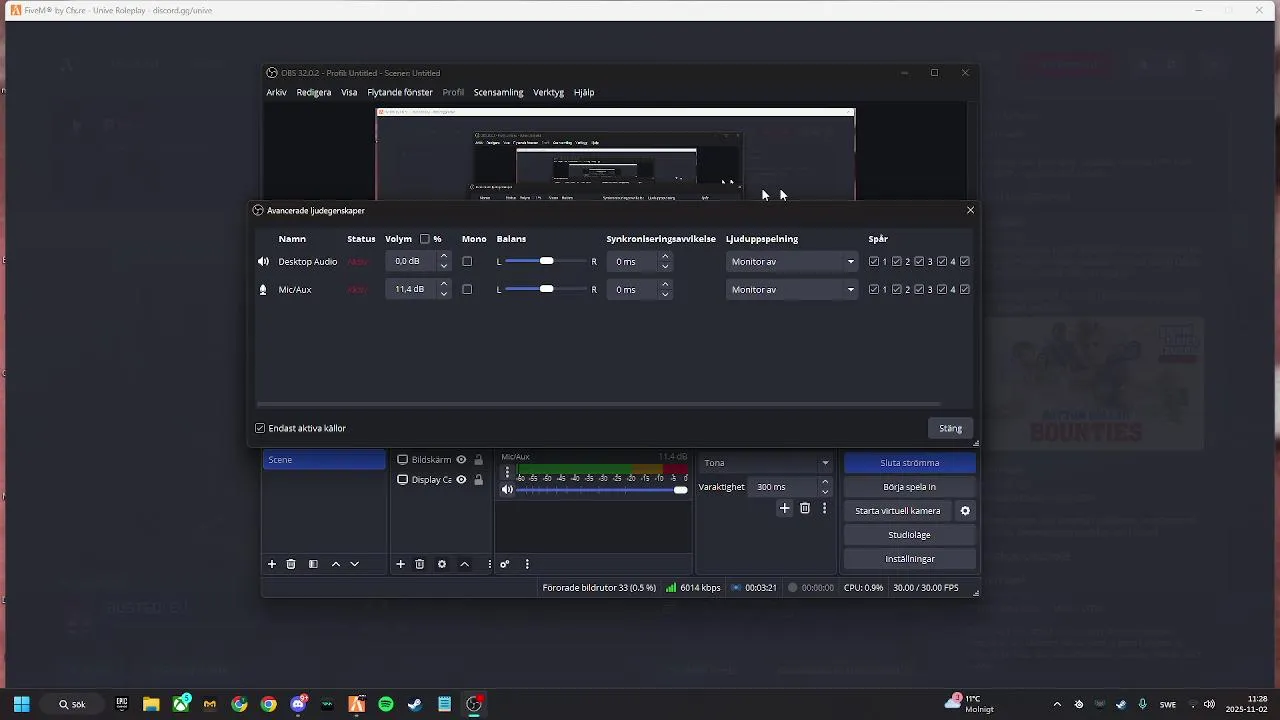Close audio properties with Stäng button
This screenshot has width=1280, height=720.
pyautogui.click(x=951, y=428)
